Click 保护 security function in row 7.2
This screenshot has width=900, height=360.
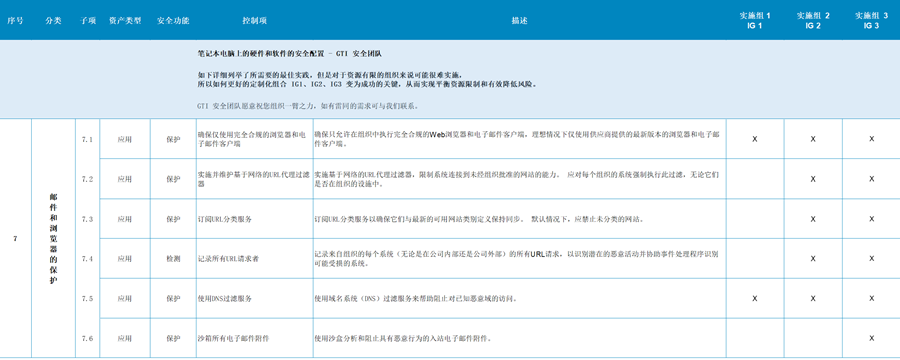[173, 179]
